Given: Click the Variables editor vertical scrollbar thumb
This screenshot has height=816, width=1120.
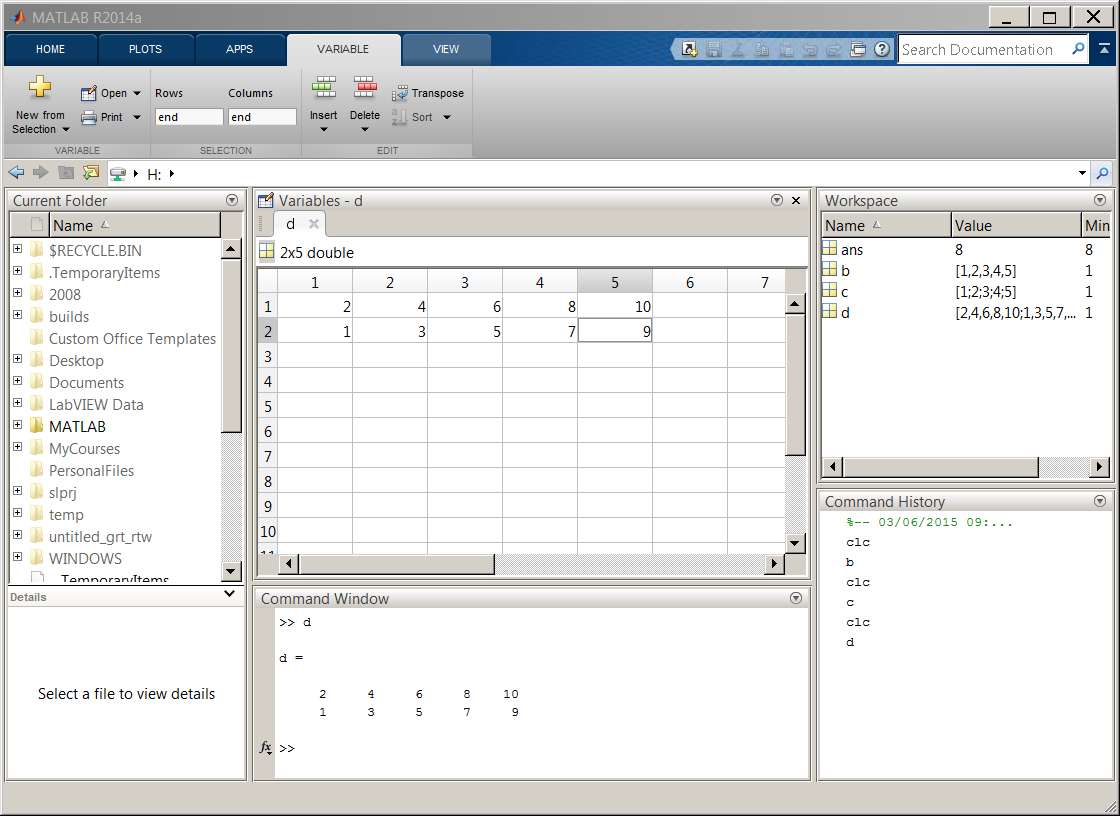Looking at the screenshot, I should tap(796, 384).
